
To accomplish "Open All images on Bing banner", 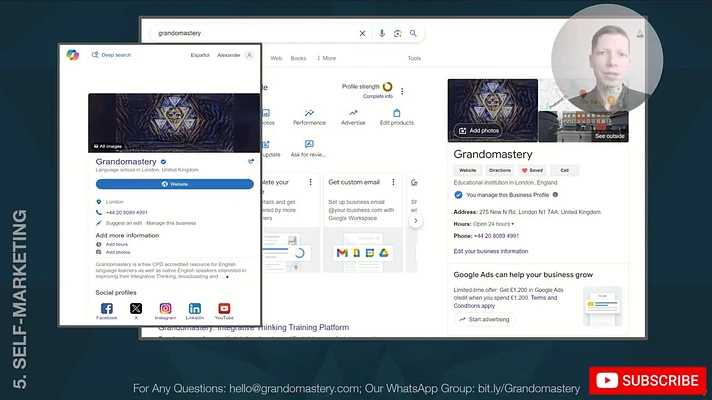I will pyautogui.click(x=108, y=146).
